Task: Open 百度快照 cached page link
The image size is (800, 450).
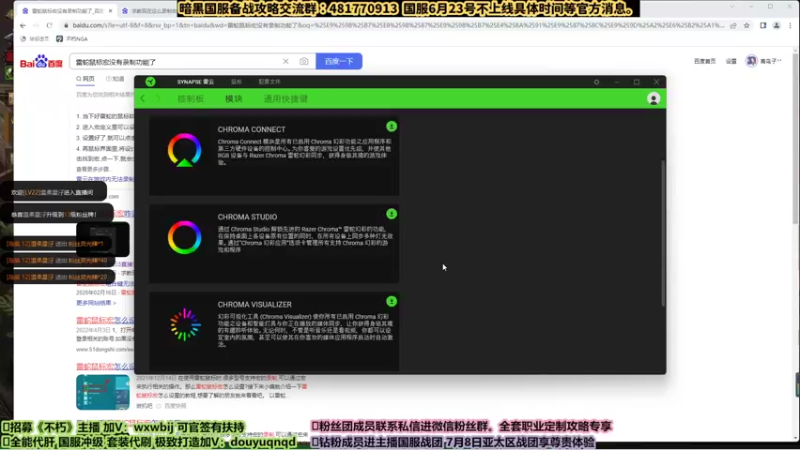Action: pyautogui.click(x=175, y=406)
